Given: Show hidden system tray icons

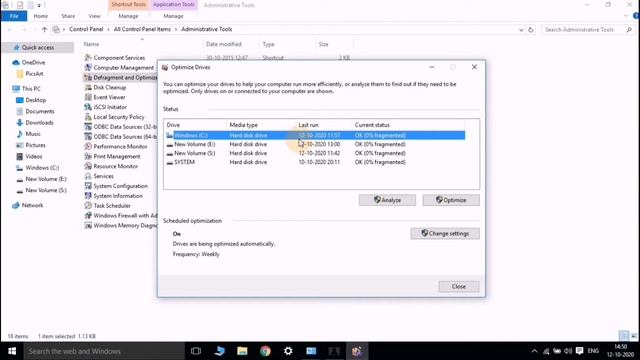Looking at the screenshot, I should (x=534, y=351).
